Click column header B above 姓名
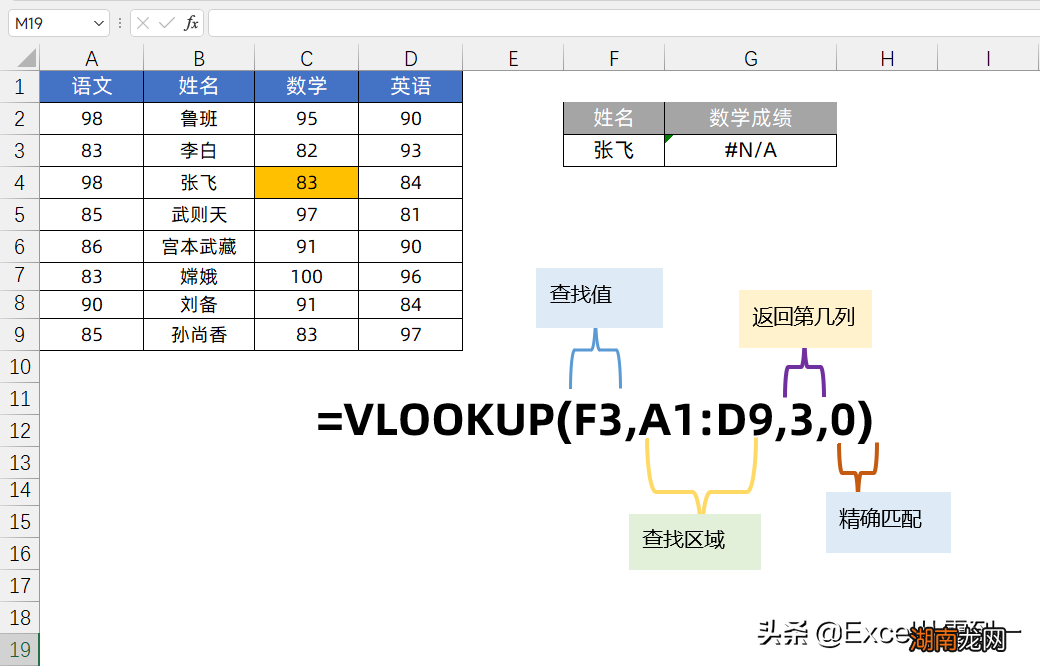Image resolution: width=1040 pixels, height=666 pixels. (x=198, y=58)
